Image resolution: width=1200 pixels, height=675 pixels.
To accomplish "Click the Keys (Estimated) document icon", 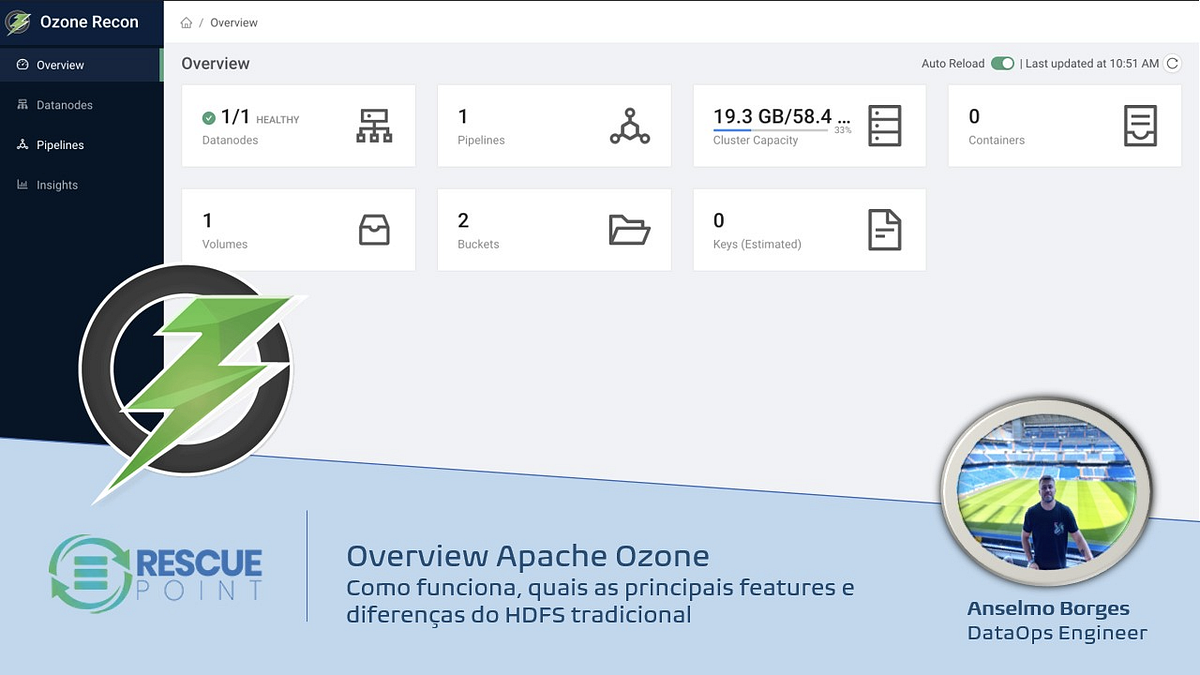I will click(884, 228).
